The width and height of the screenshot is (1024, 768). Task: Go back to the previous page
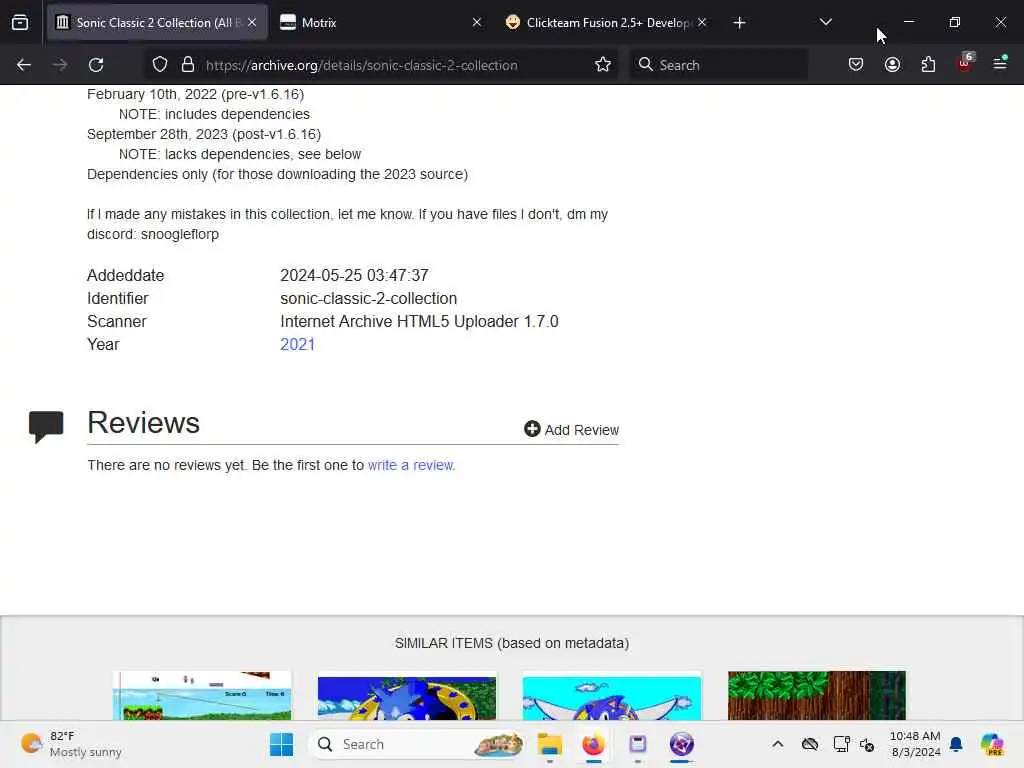pyautogui.click(x=24, y=65)
